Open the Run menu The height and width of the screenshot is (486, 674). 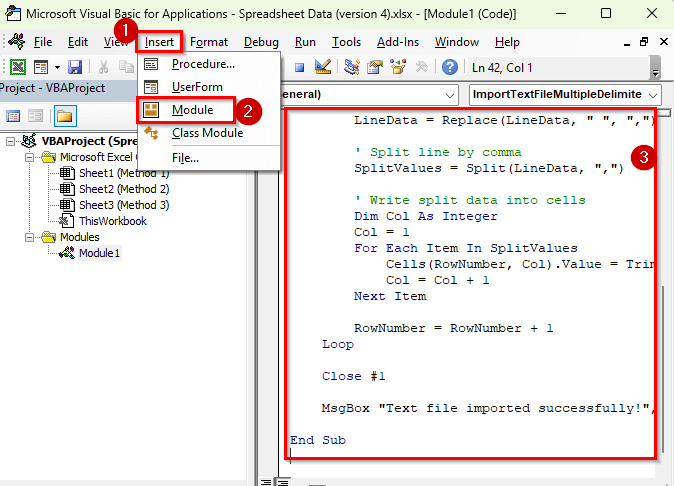[305, 42]
